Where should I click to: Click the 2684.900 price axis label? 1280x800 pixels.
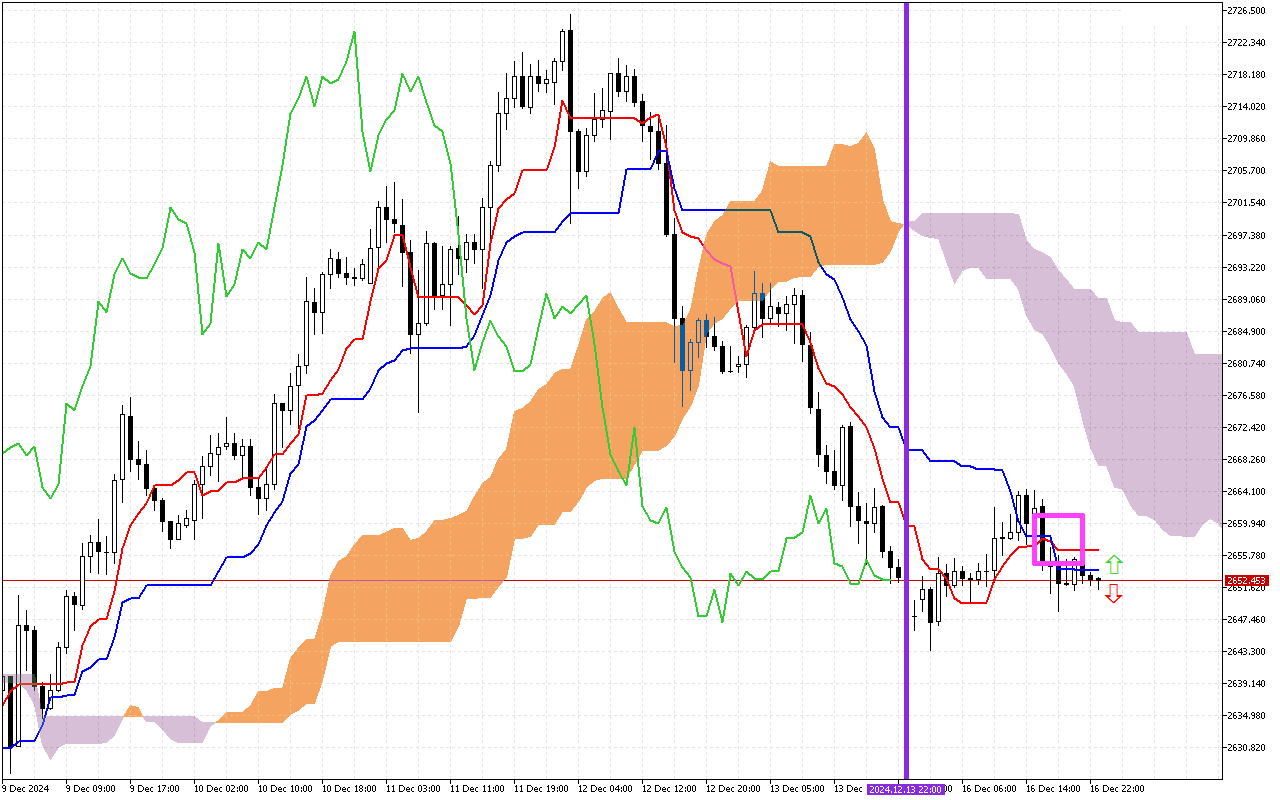coord(1247,331)
